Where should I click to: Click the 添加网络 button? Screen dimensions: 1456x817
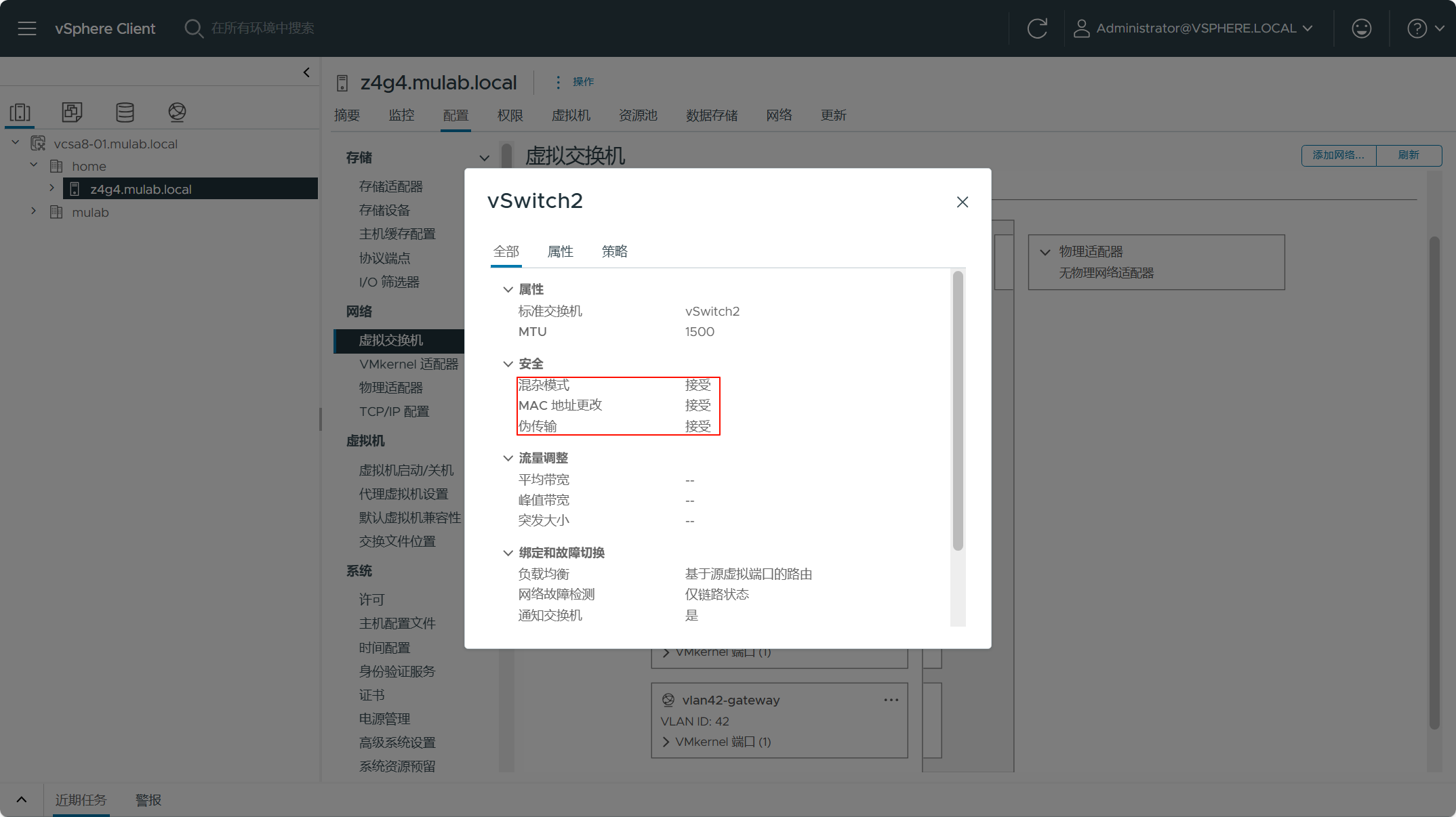[1338, 155]
